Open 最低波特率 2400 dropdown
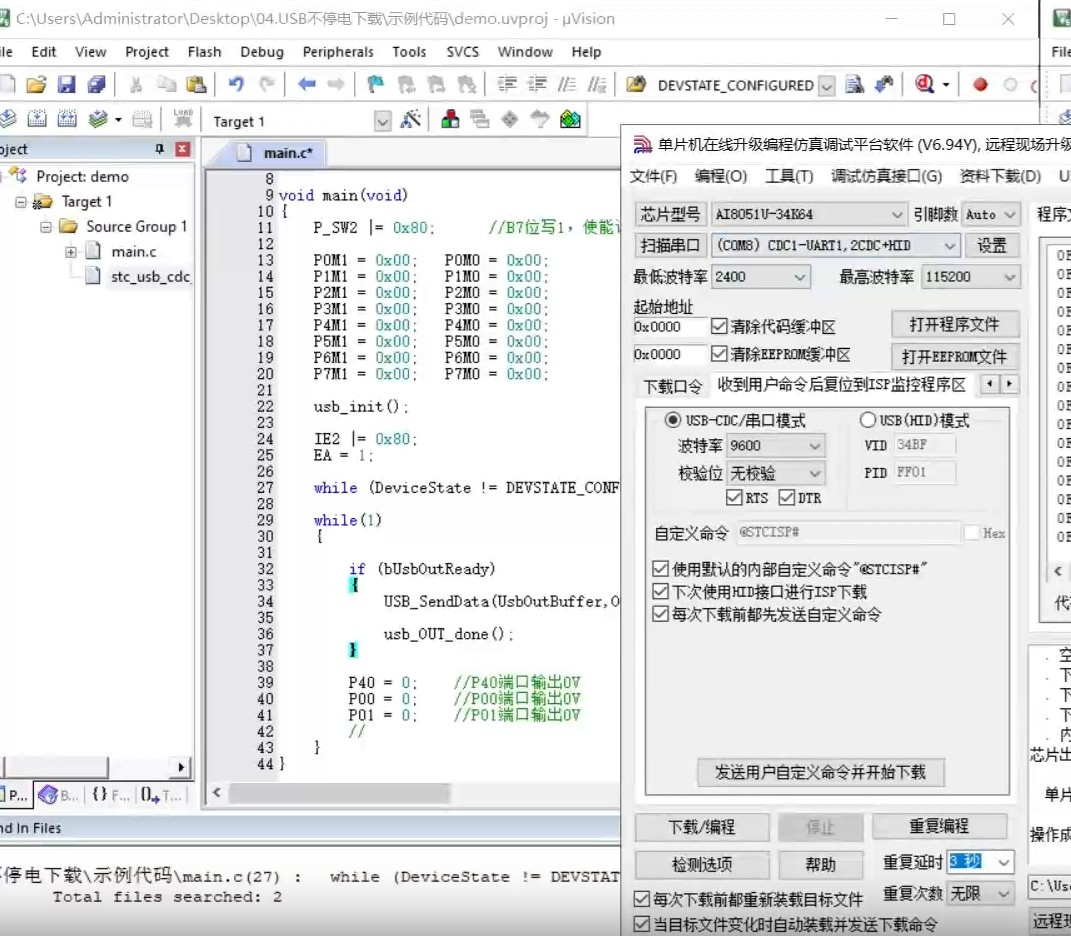This screenshot has width=1071, height=936. point(761,277)
